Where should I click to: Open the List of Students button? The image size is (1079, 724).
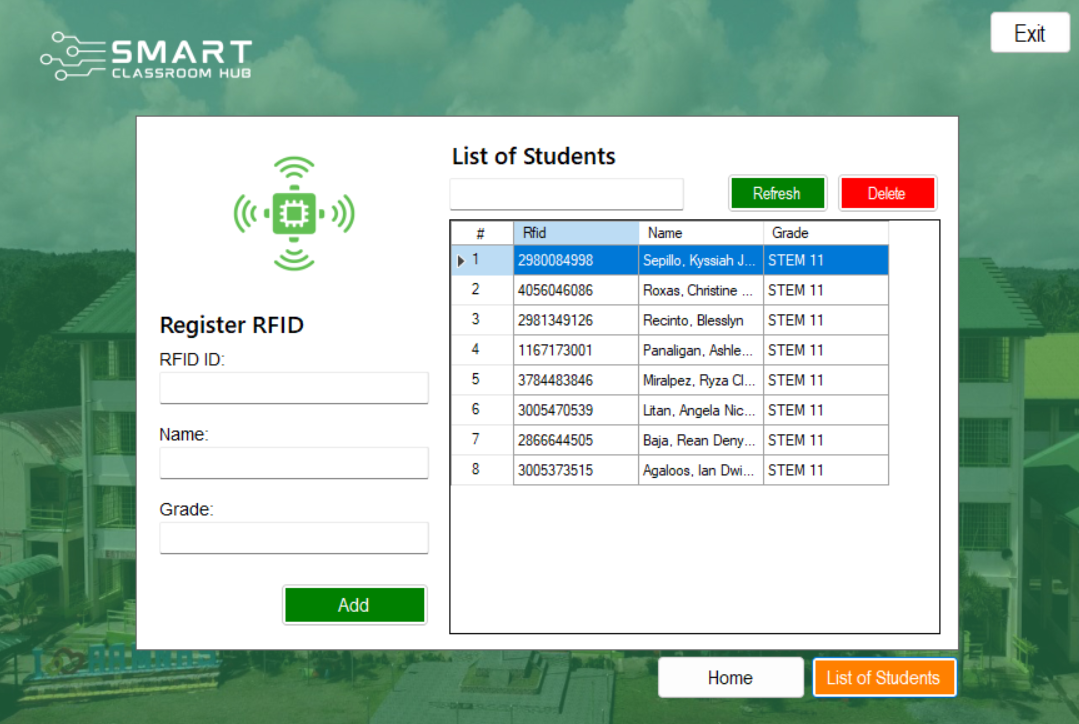(x=884, y=678)
